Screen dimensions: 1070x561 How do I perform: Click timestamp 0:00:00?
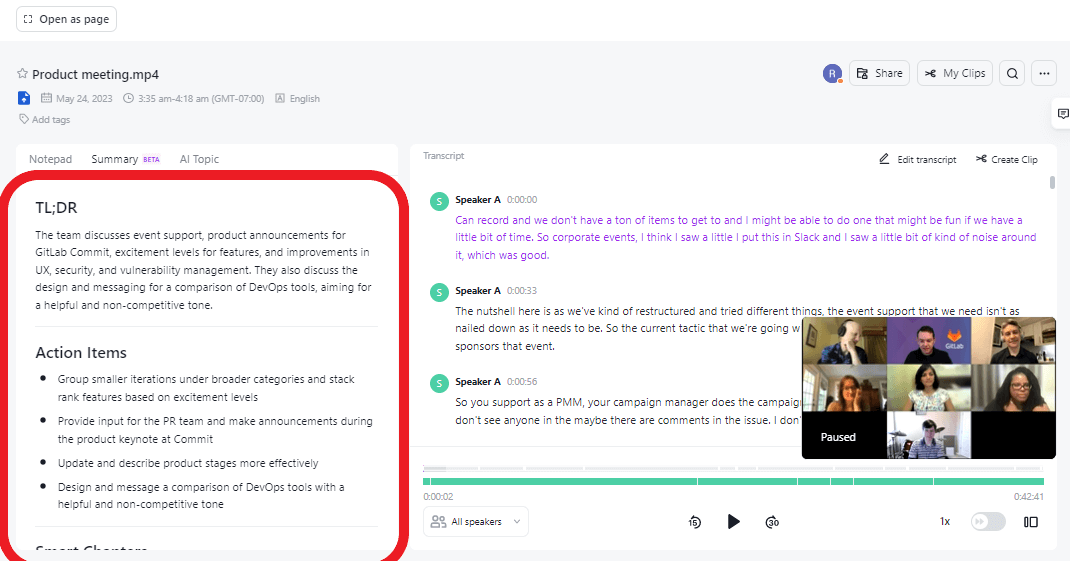522,200
